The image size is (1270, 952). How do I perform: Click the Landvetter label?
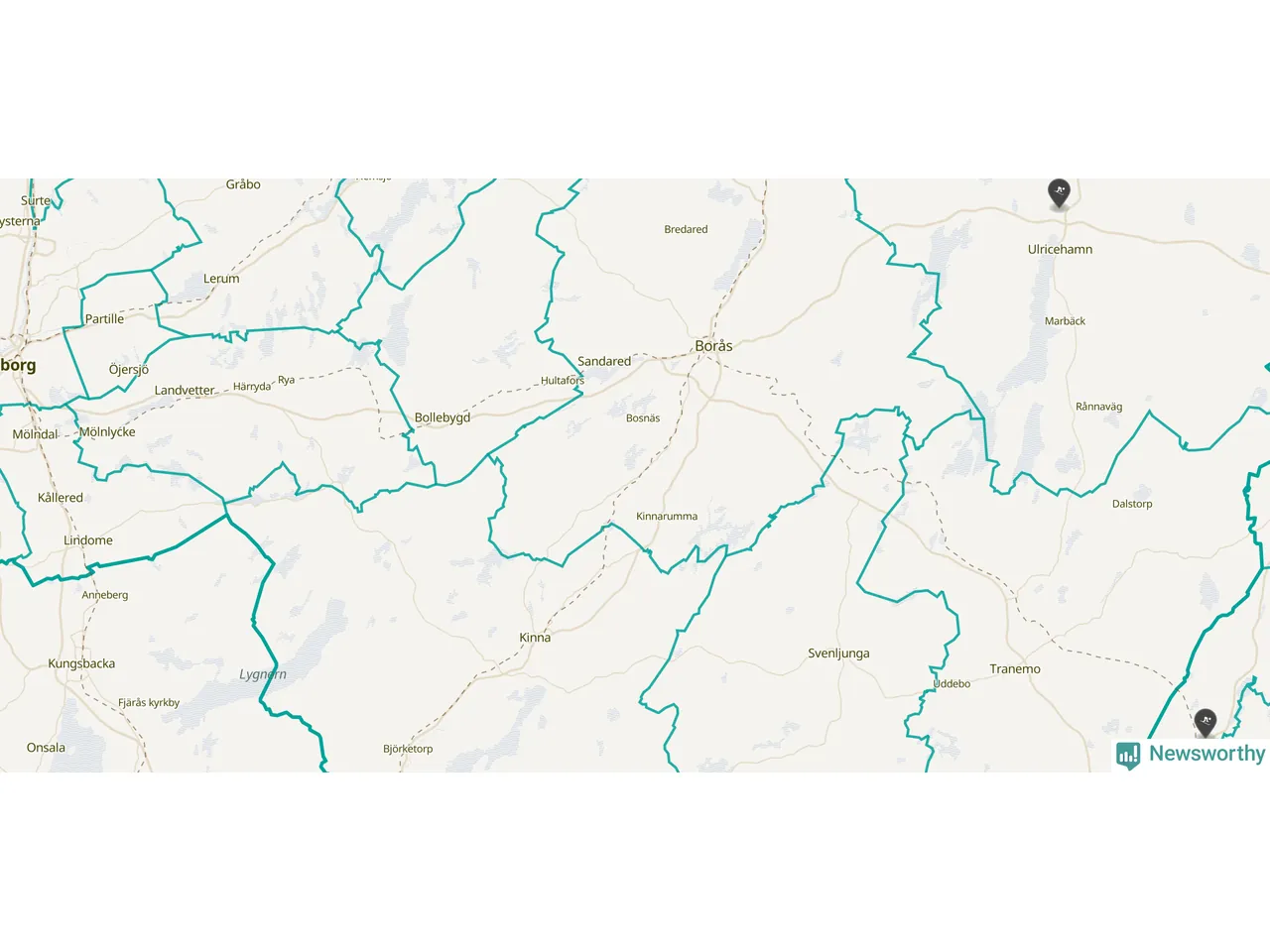185,391
